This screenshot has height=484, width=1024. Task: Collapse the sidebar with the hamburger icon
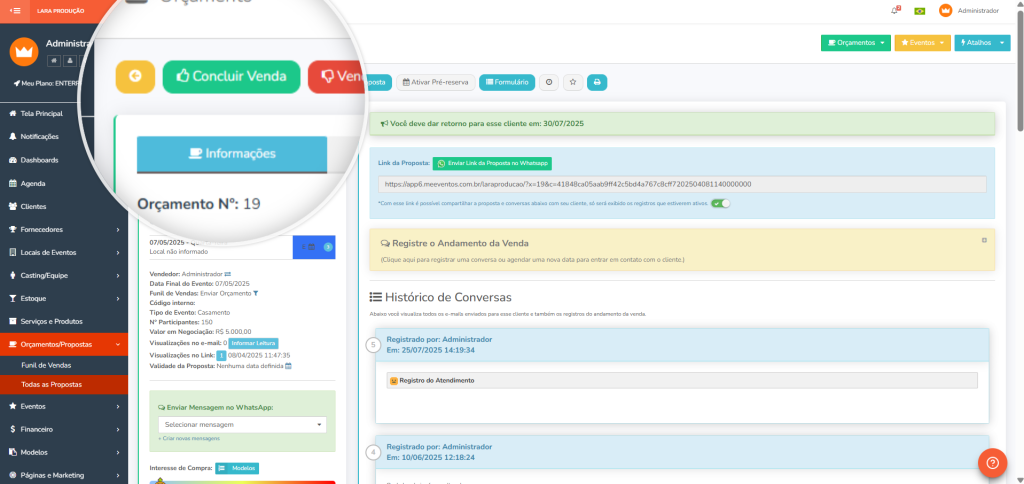[x=16, y=10]
